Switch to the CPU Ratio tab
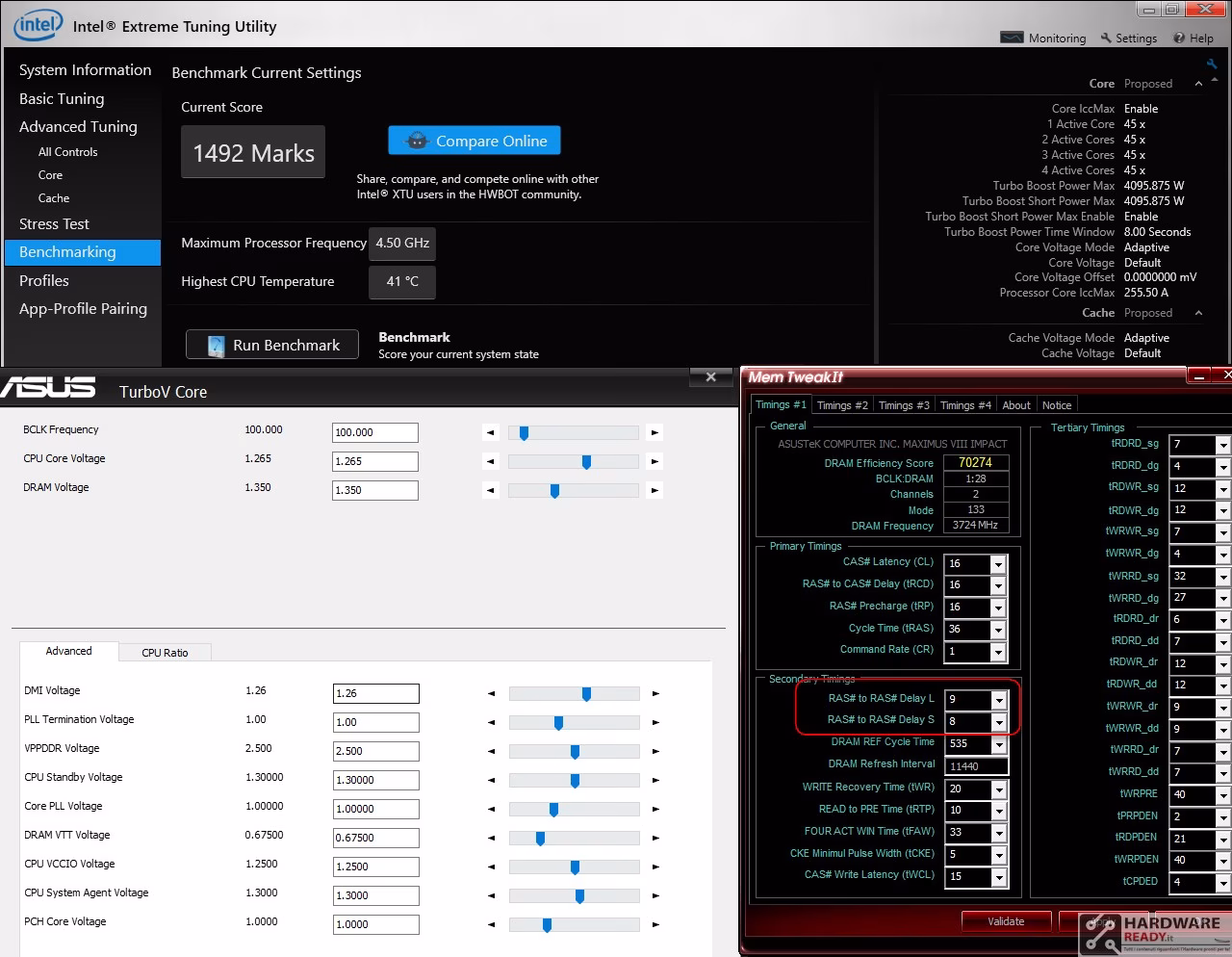Viewport: 1232px width, 957px height. pyautogui.click(x=165, y=653)
